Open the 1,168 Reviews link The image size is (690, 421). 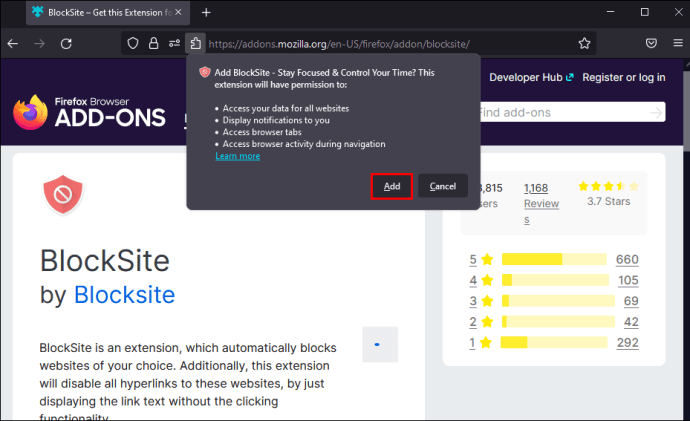pos(541,204)
